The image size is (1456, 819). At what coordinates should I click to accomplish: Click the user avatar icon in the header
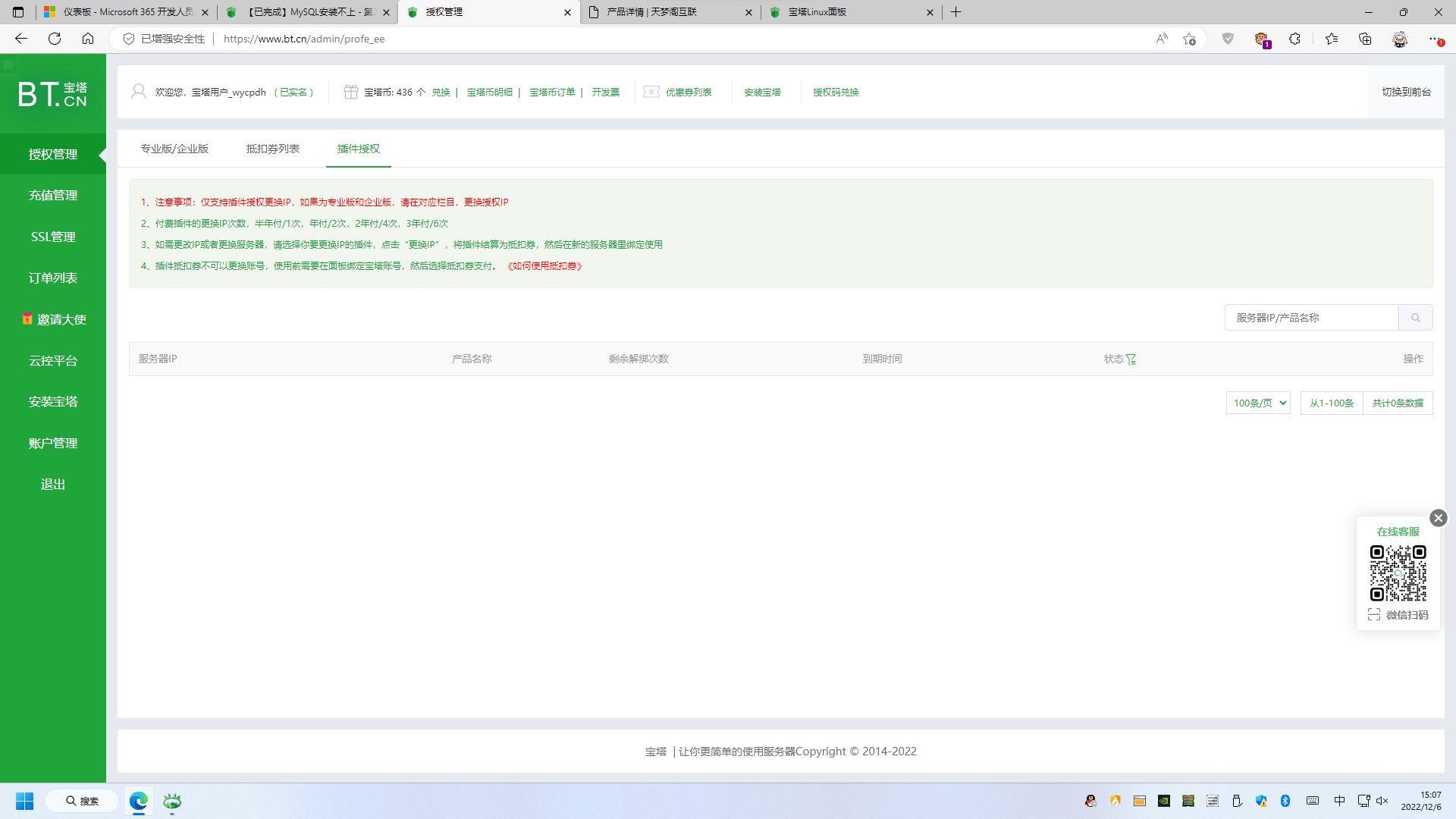pos(139,92)
